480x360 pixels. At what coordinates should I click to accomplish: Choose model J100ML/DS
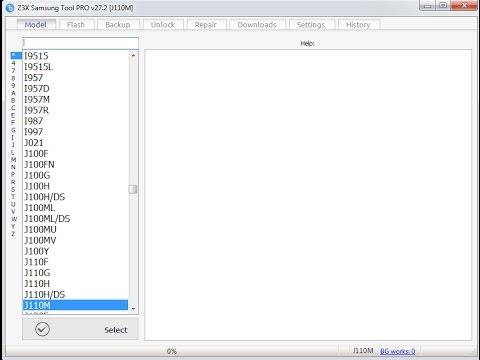point(76,219)
